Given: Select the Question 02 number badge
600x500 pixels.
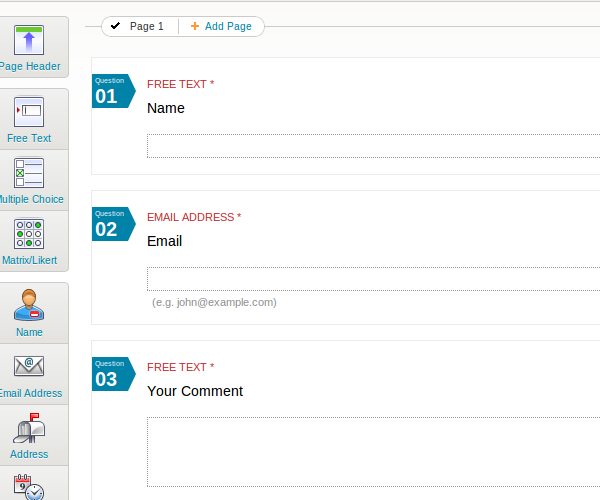Looking at the screenshot, I should 114,224.
